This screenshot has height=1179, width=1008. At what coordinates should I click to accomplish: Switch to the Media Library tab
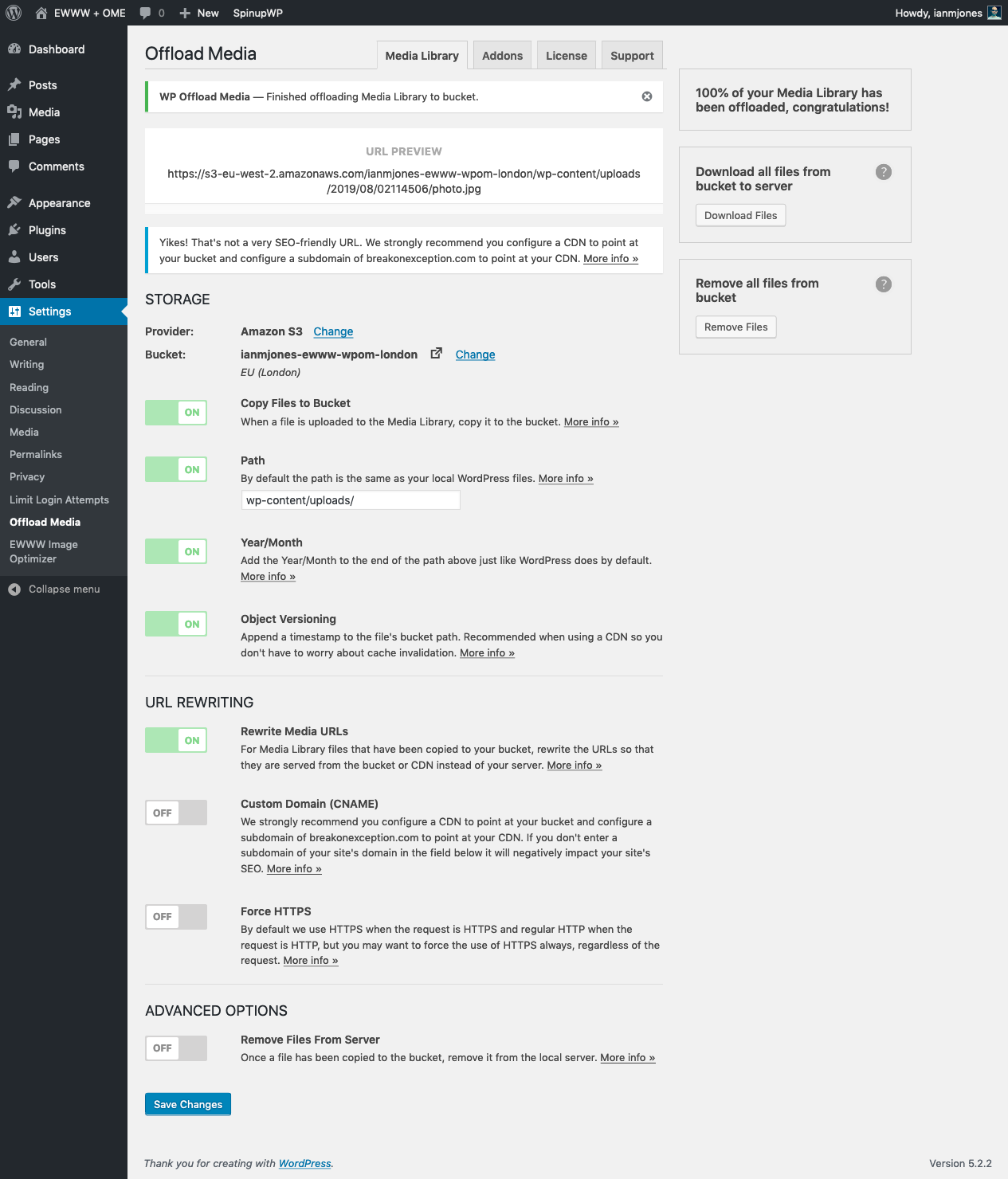pyautogui.click(x=422, y=56)
